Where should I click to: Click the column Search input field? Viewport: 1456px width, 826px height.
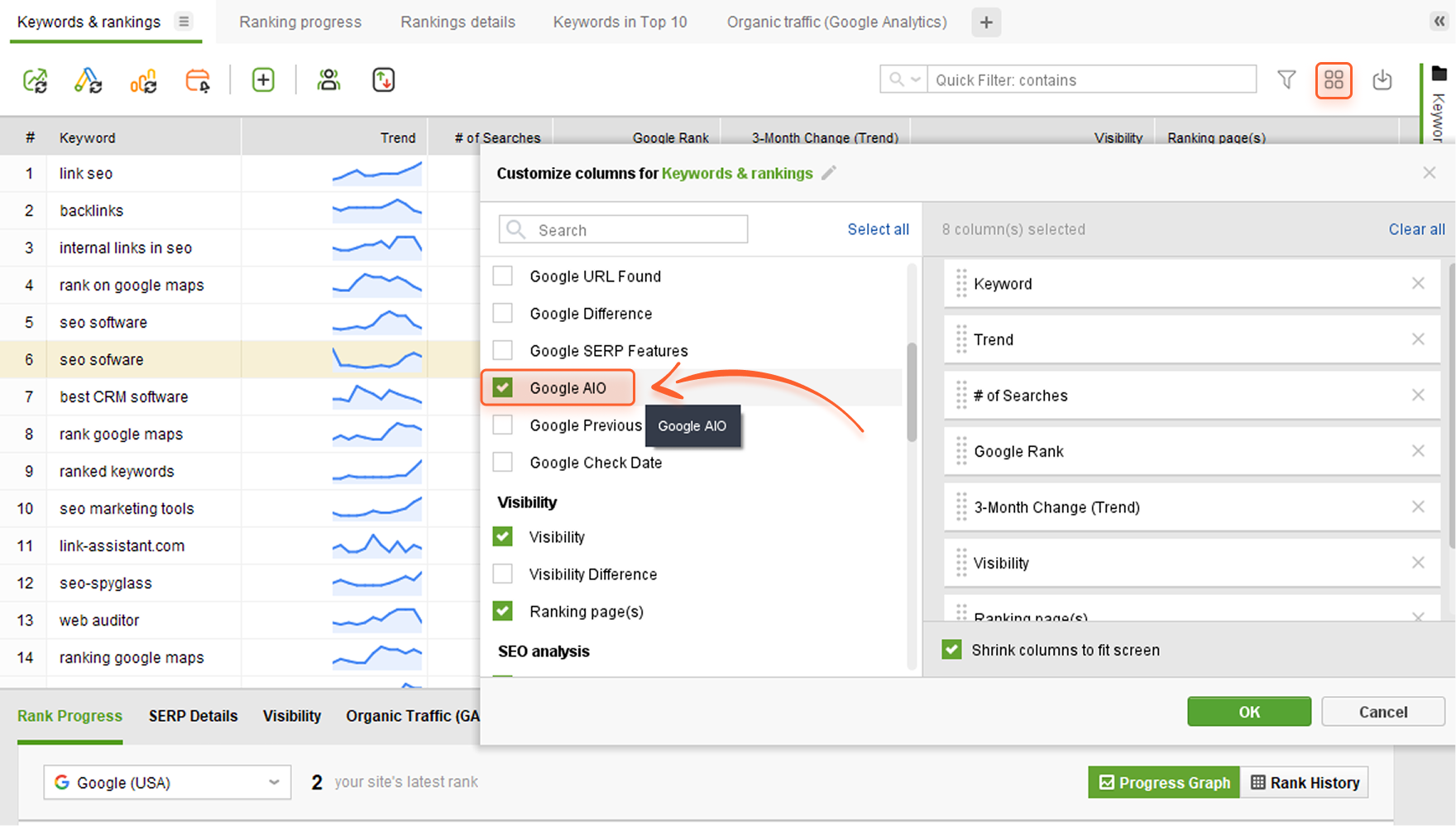[637, 230]
